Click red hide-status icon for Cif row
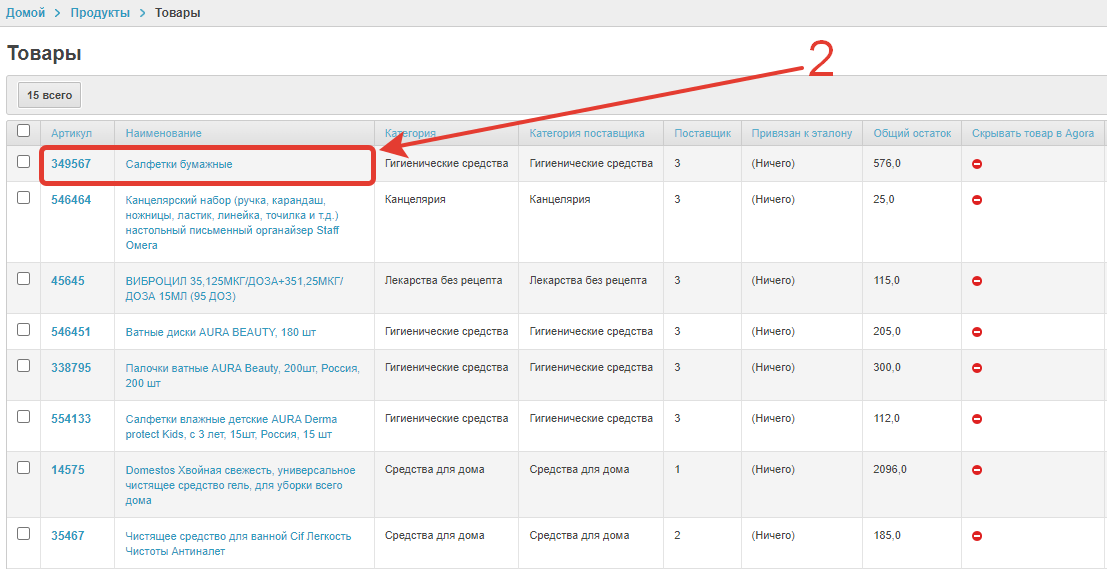The image size is (1107, 569). (x=977, y=536)
